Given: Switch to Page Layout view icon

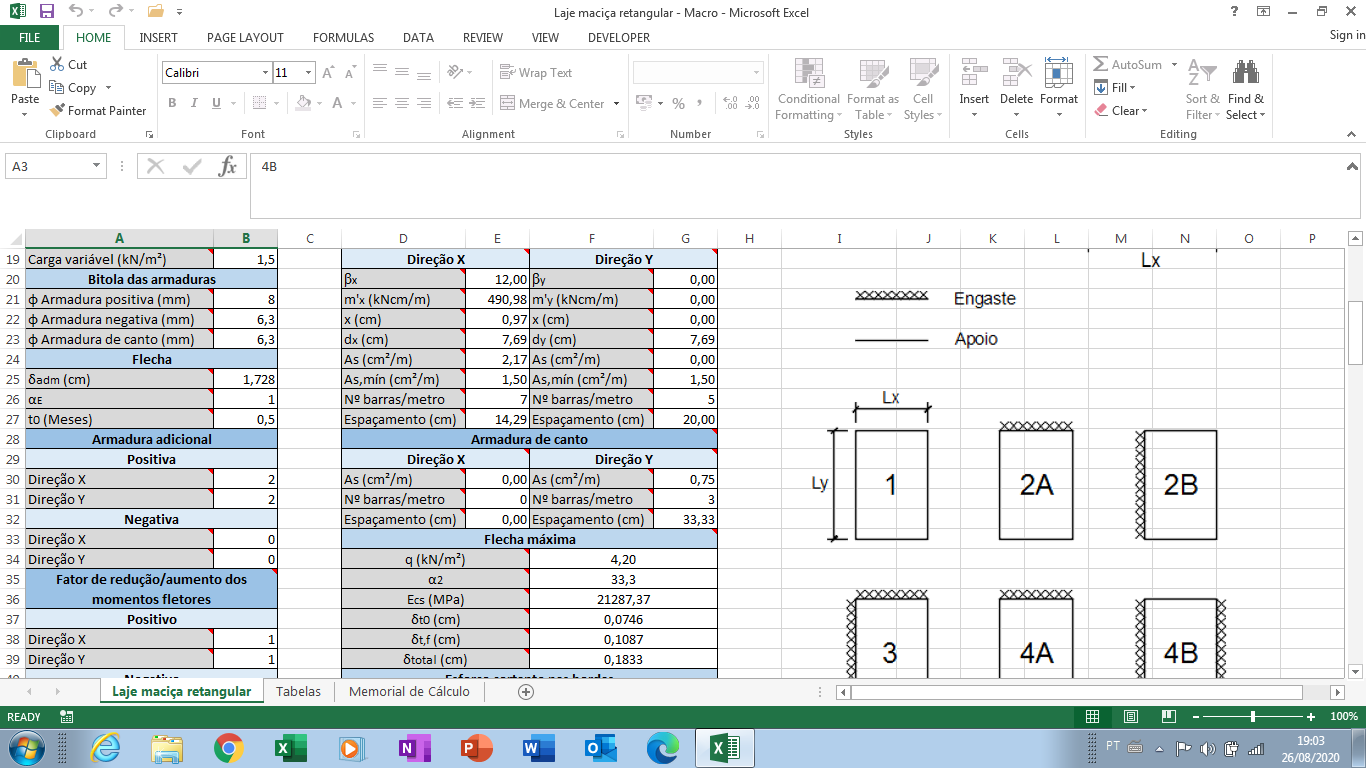Looking at the screenshot, I should click(1130, 717).
